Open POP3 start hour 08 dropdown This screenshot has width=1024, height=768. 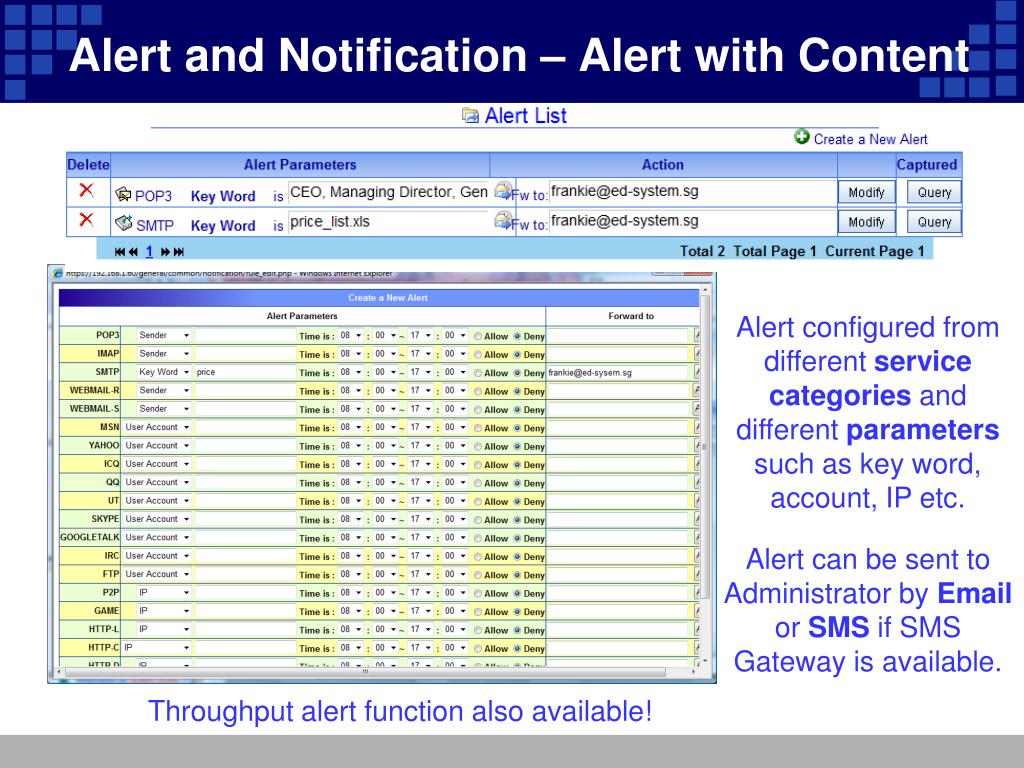[351, 335]
